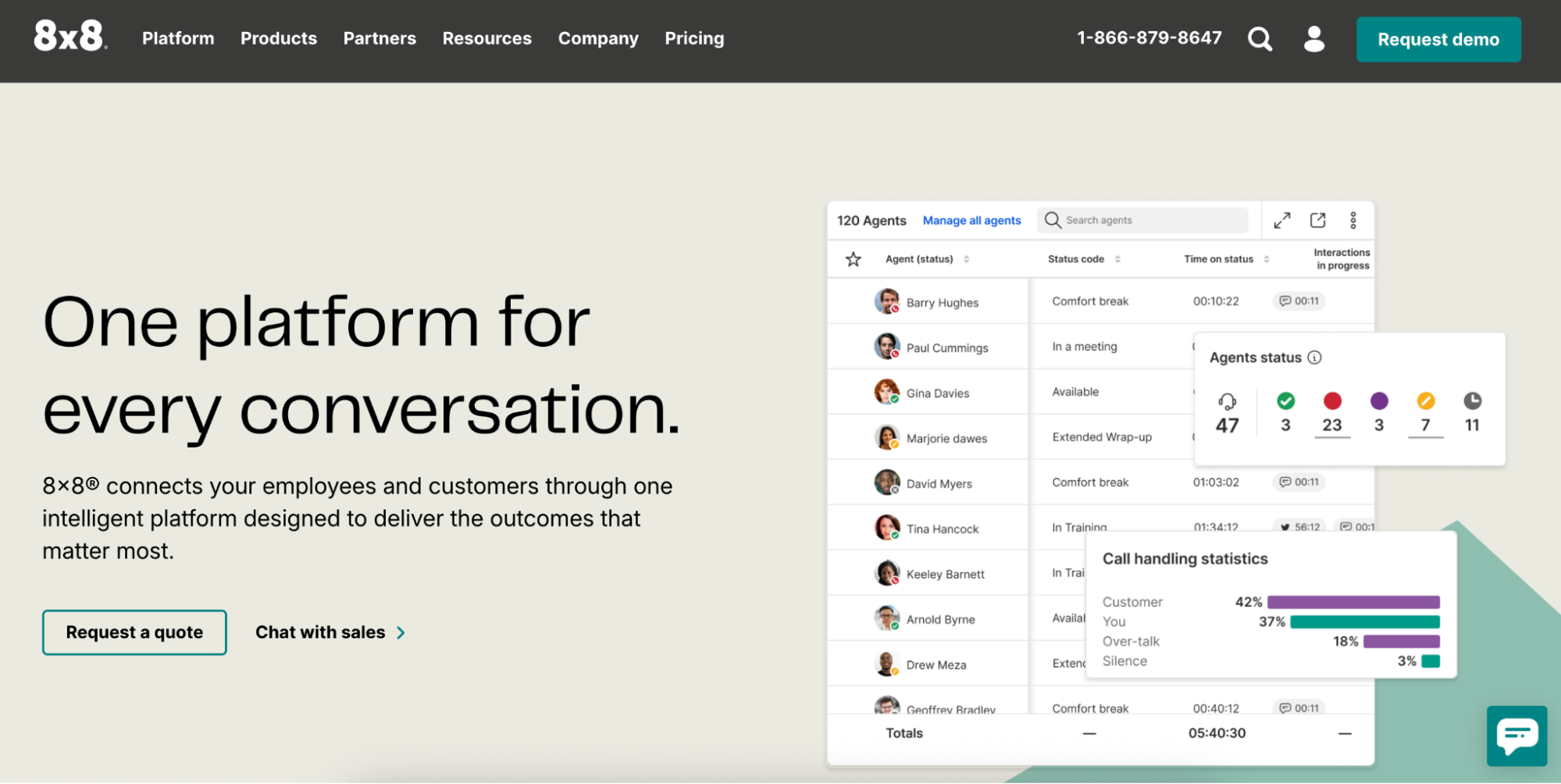Click the favorite star icon in table header

[x=854, y=259]
